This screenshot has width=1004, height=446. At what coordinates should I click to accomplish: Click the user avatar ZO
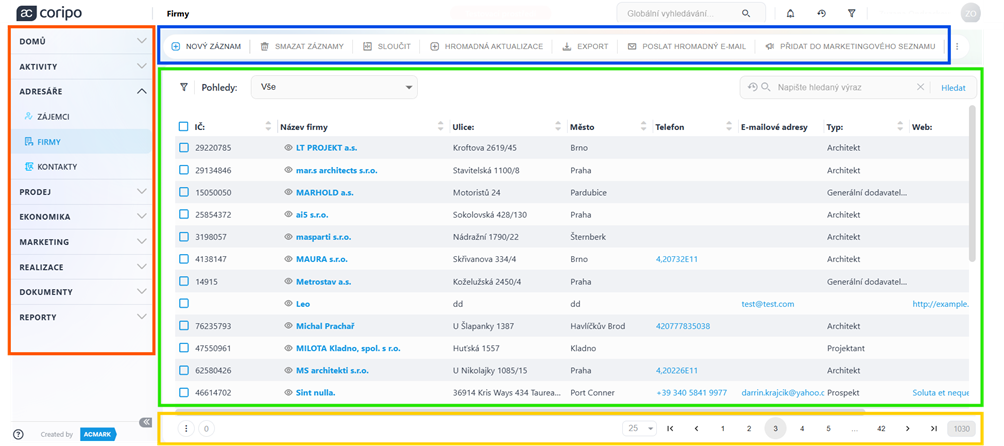tap(970, 13)
